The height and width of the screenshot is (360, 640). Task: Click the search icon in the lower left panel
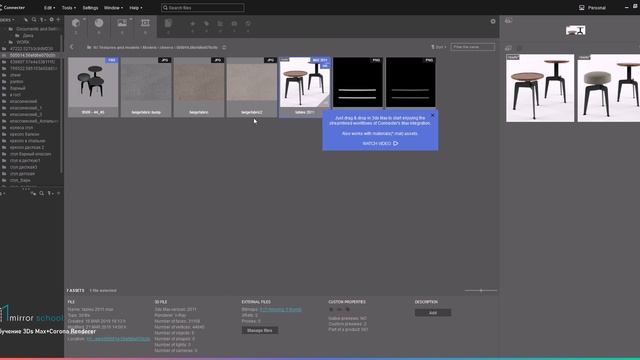41,193
